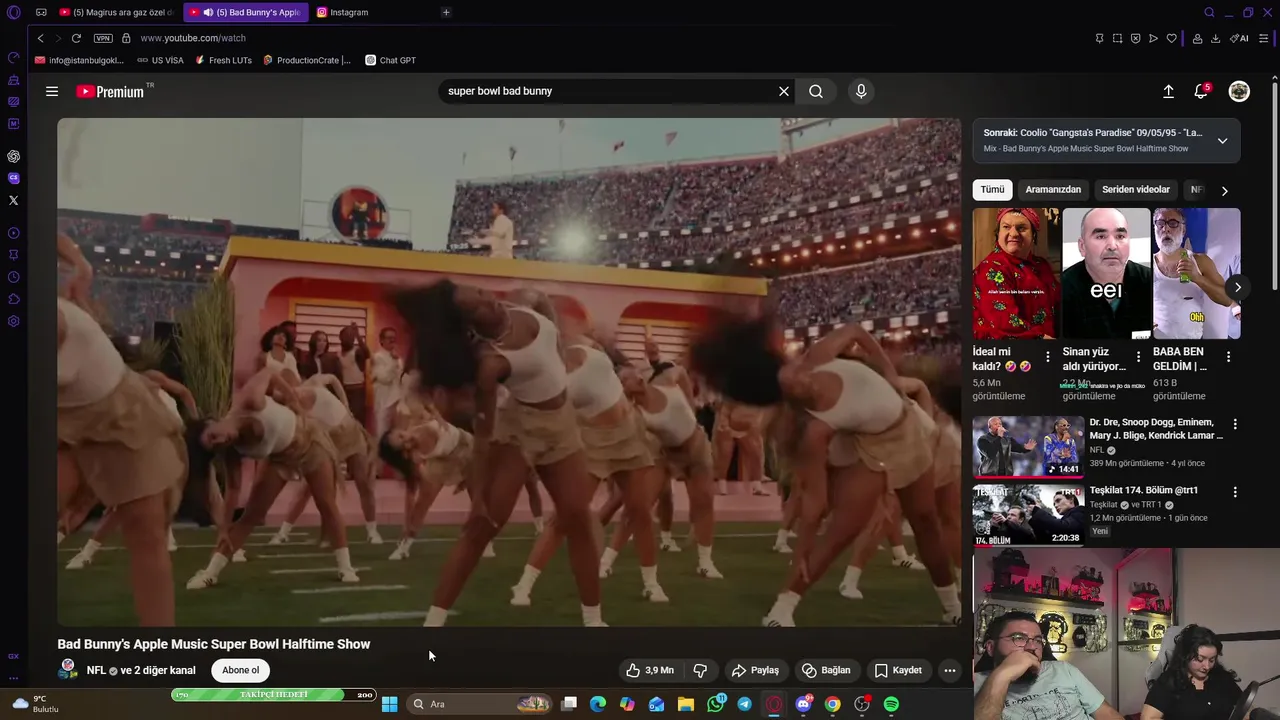Viewport: 1280px width, 720px height.
Task: Open the YouTube account avatar menu
Action: pos(1239,91)
